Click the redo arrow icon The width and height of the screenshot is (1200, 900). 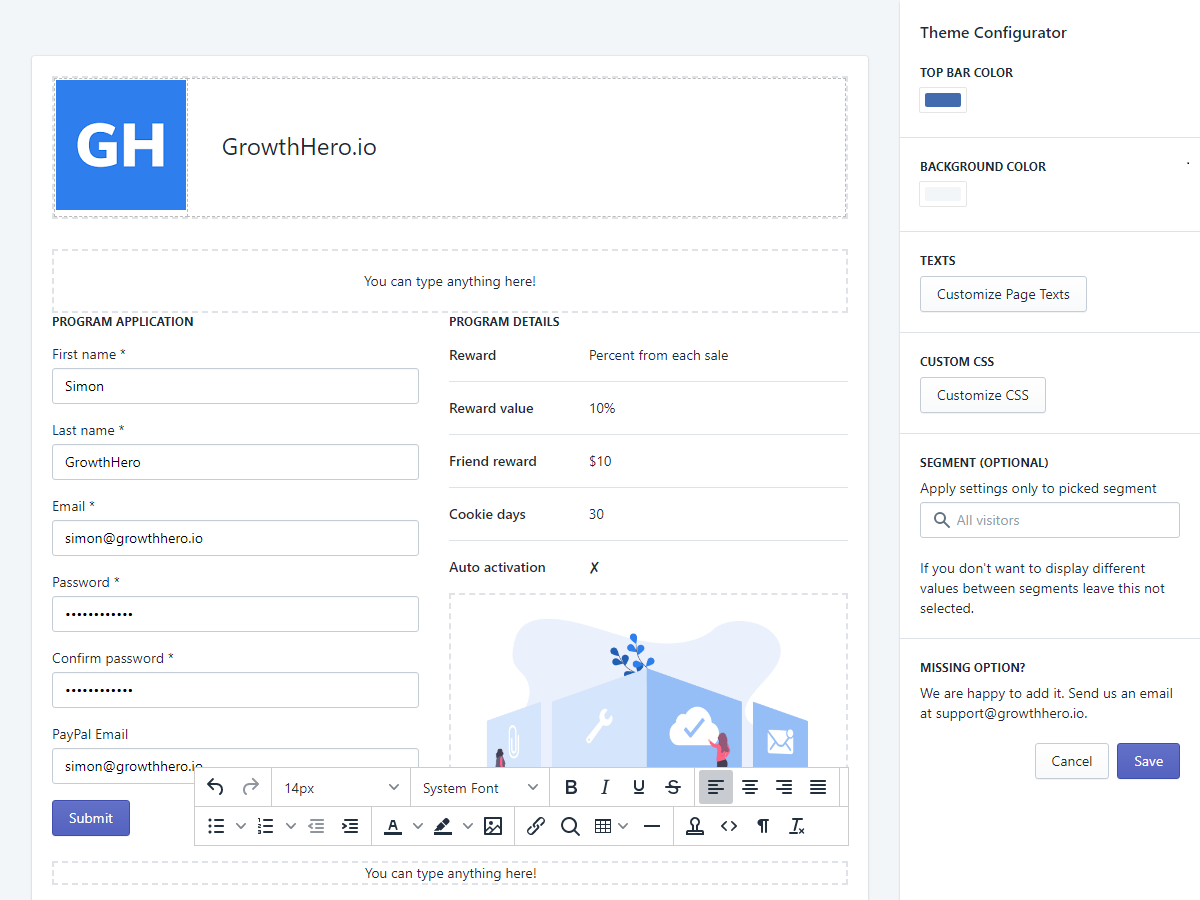[250, 787]
